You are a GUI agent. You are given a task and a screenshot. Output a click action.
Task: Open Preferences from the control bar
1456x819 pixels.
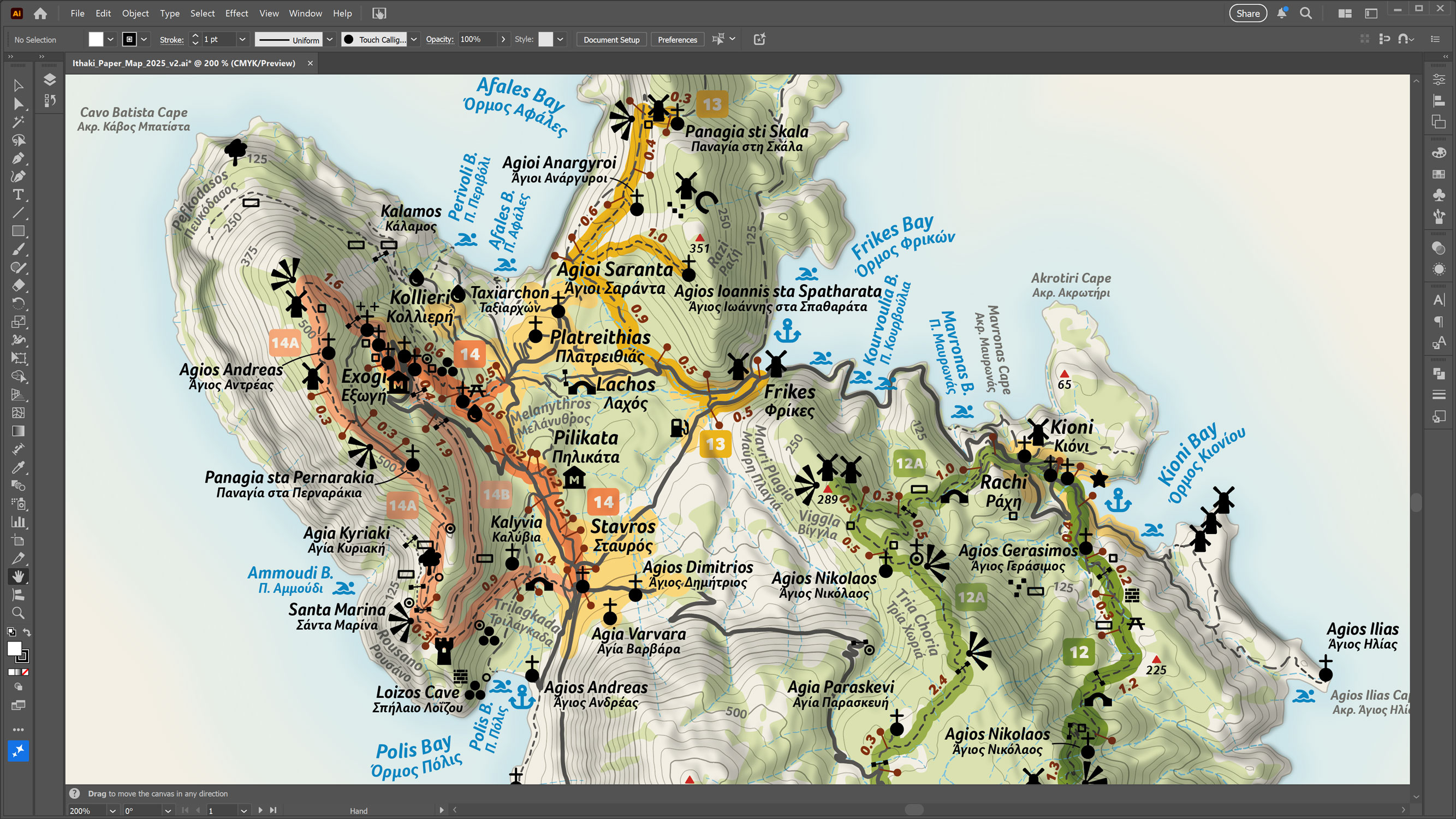click(677, 39)
